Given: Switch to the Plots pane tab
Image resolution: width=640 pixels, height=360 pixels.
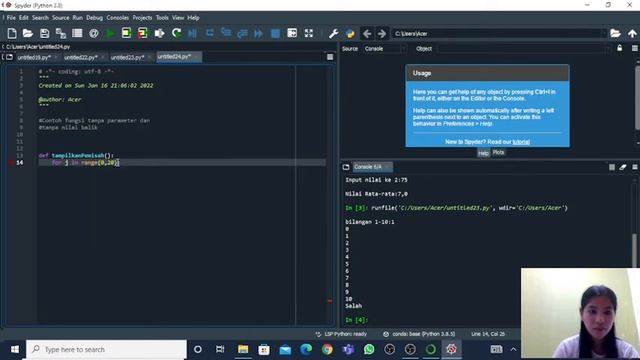Looking at the screenshot, I should 498,152.
